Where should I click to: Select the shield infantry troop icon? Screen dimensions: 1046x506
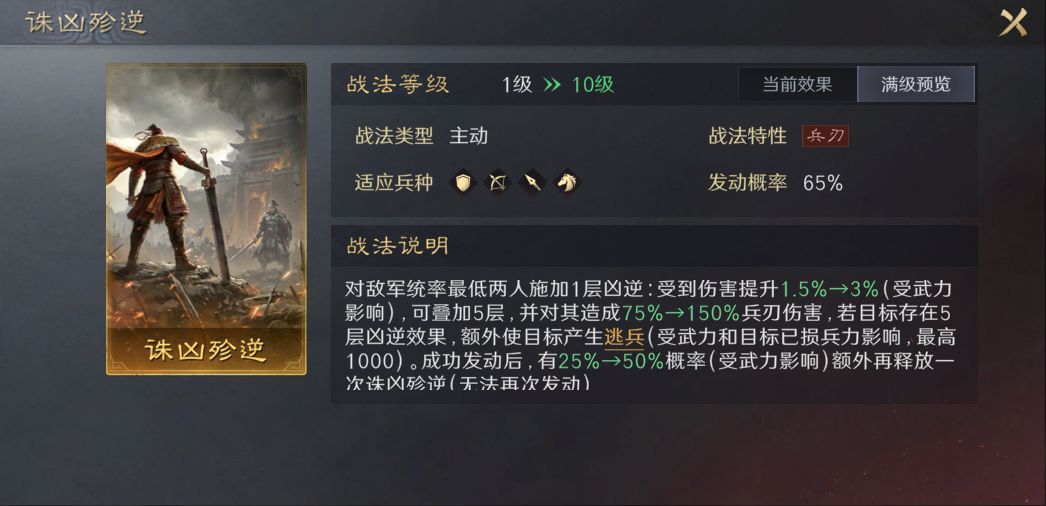pos(464,183)
